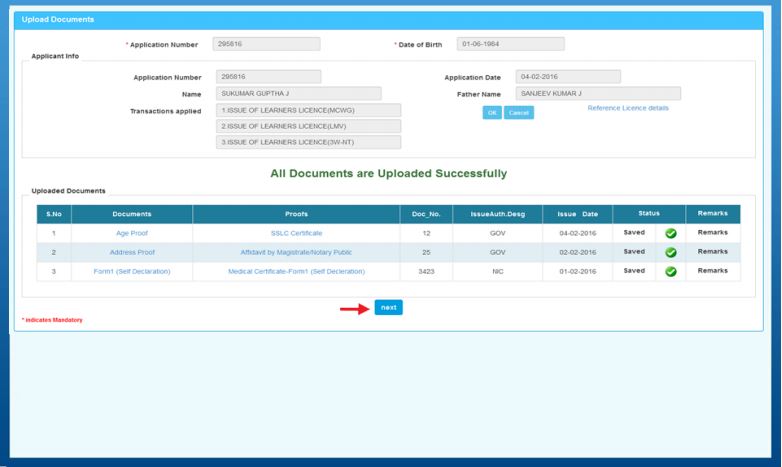This screenshot has width=782, height=467.
Task: Click the green checkmark in the Address Proof row
Action: 671,252
